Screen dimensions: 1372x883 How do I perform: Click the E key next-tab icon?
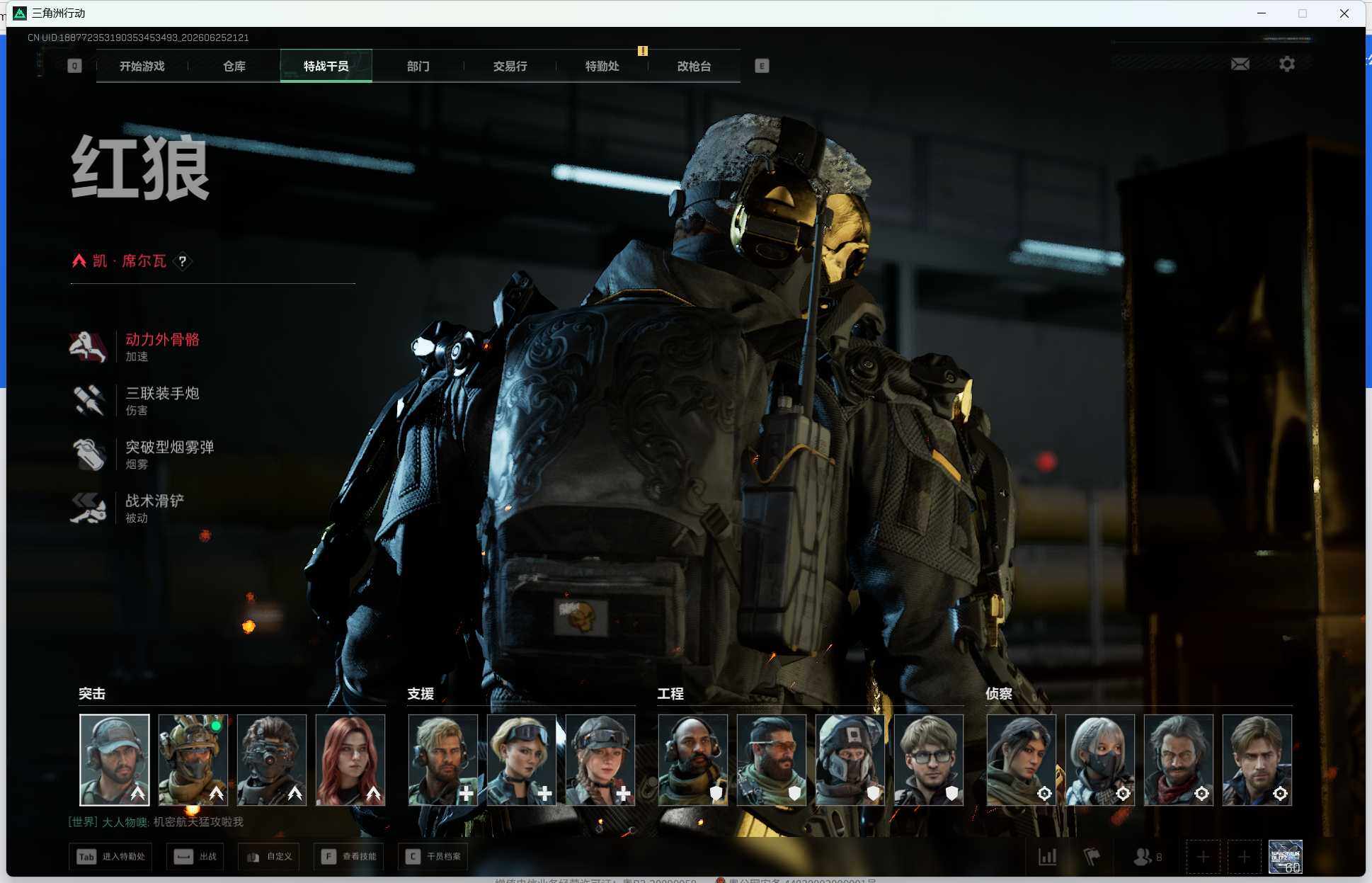coord(762,66)
